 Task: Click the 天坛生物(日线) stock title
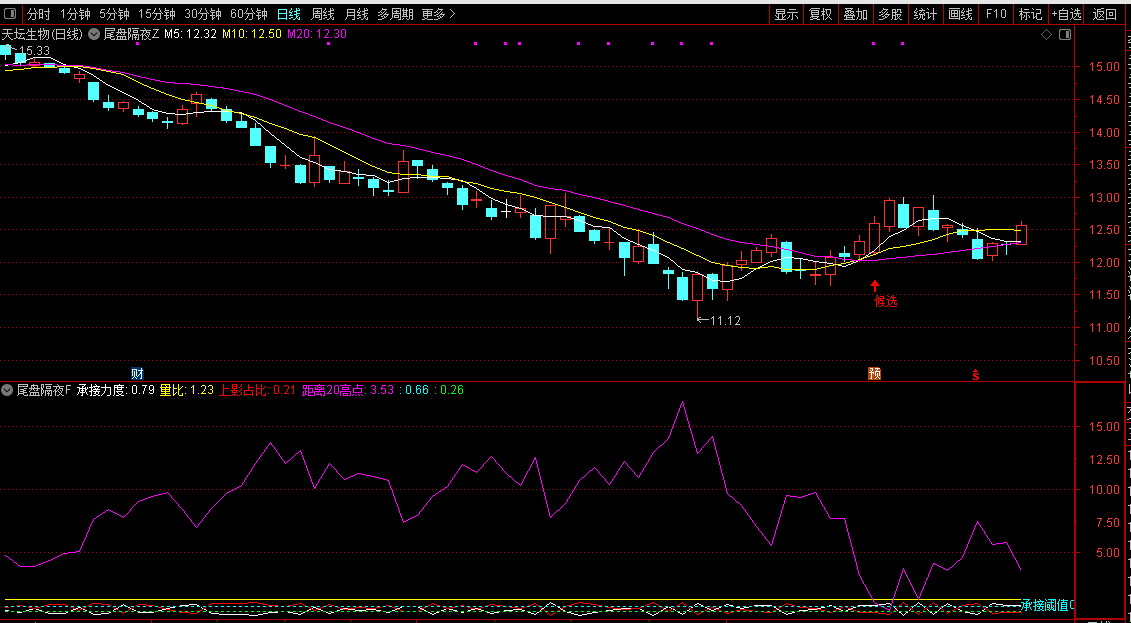click(43, 34)
